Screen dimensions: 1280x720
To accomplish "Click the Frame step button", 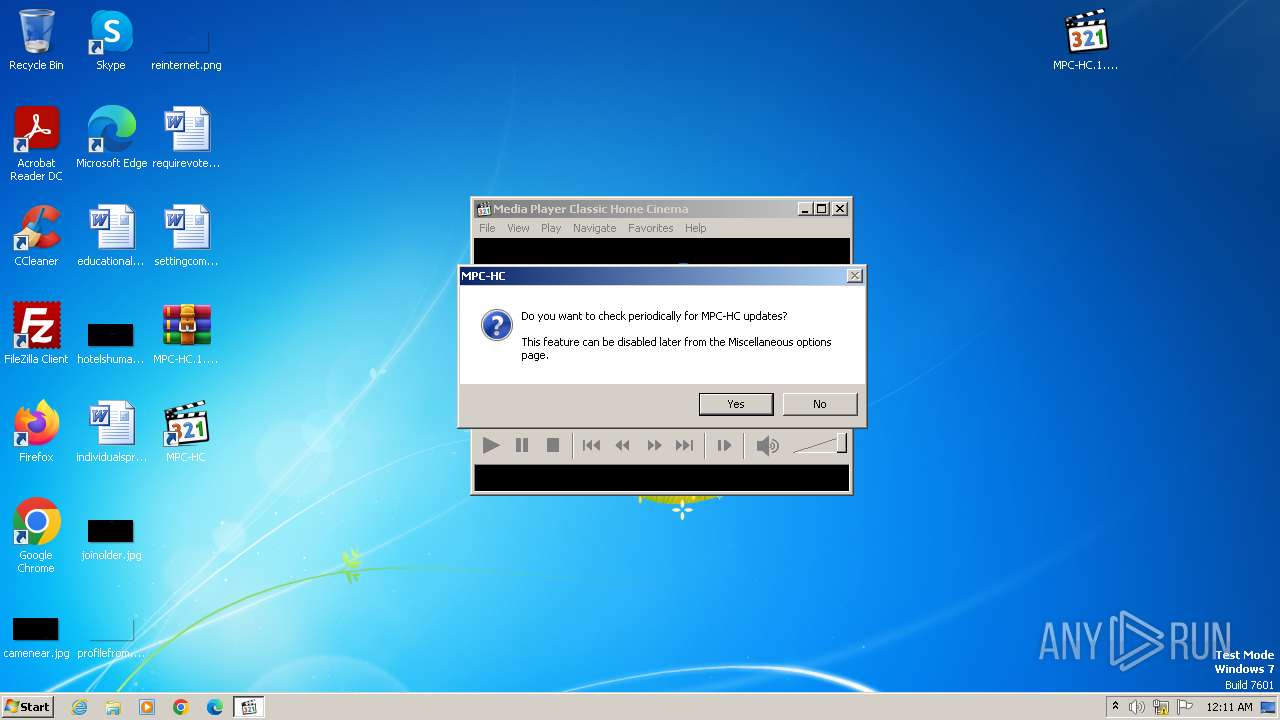I will coord(724,445).
